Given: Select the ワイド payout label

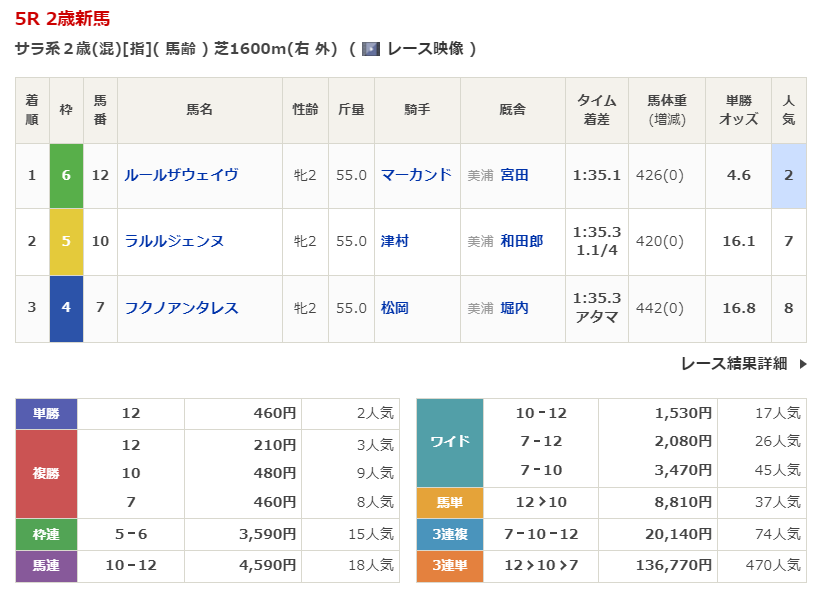Looking at the screenshot, I should pyautogui.click(x=449, y=442).
